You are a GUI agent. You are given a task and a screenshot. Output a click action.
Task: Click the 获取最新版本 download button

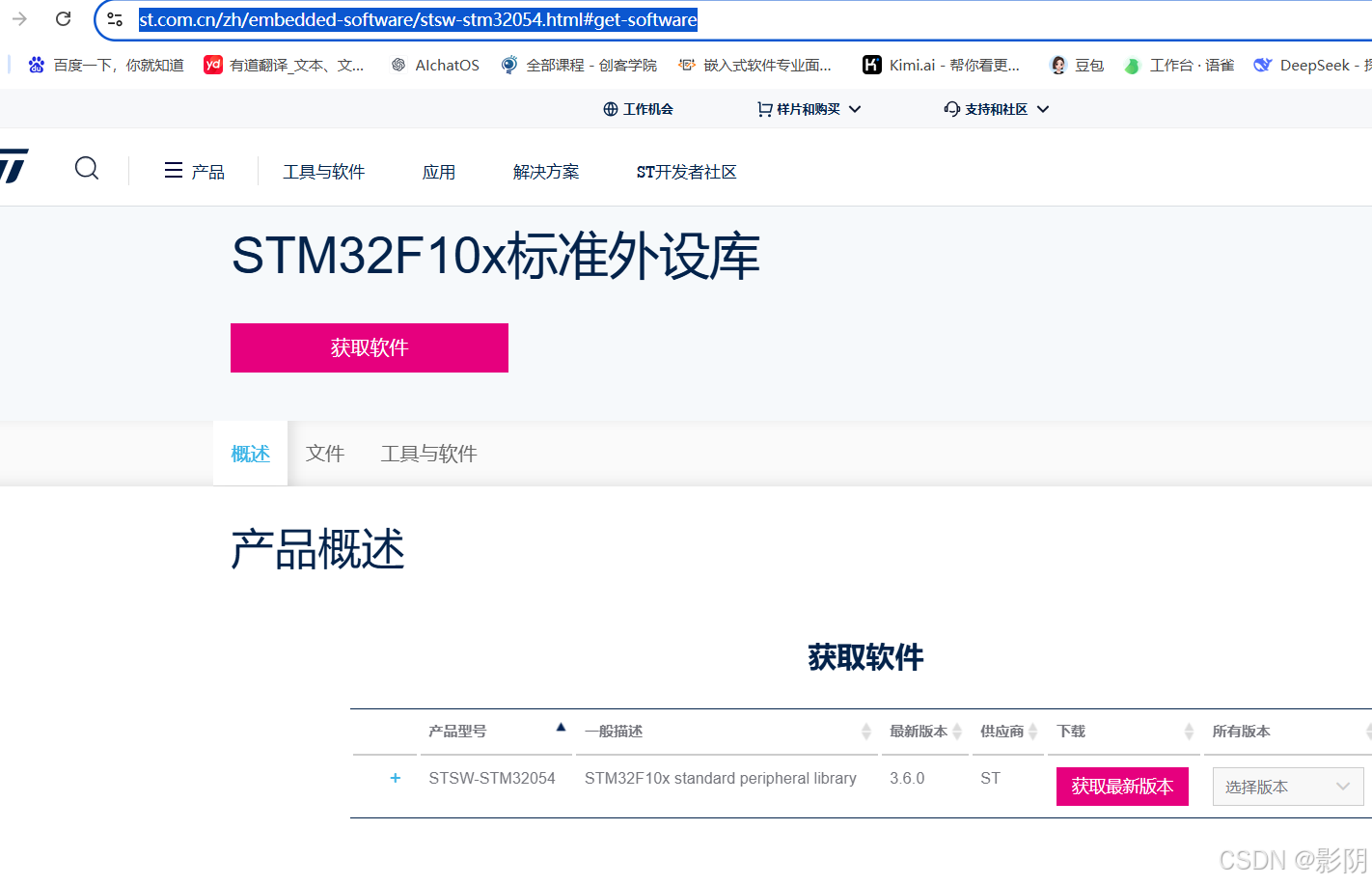pyautogui.click(x=1122, y=787)
